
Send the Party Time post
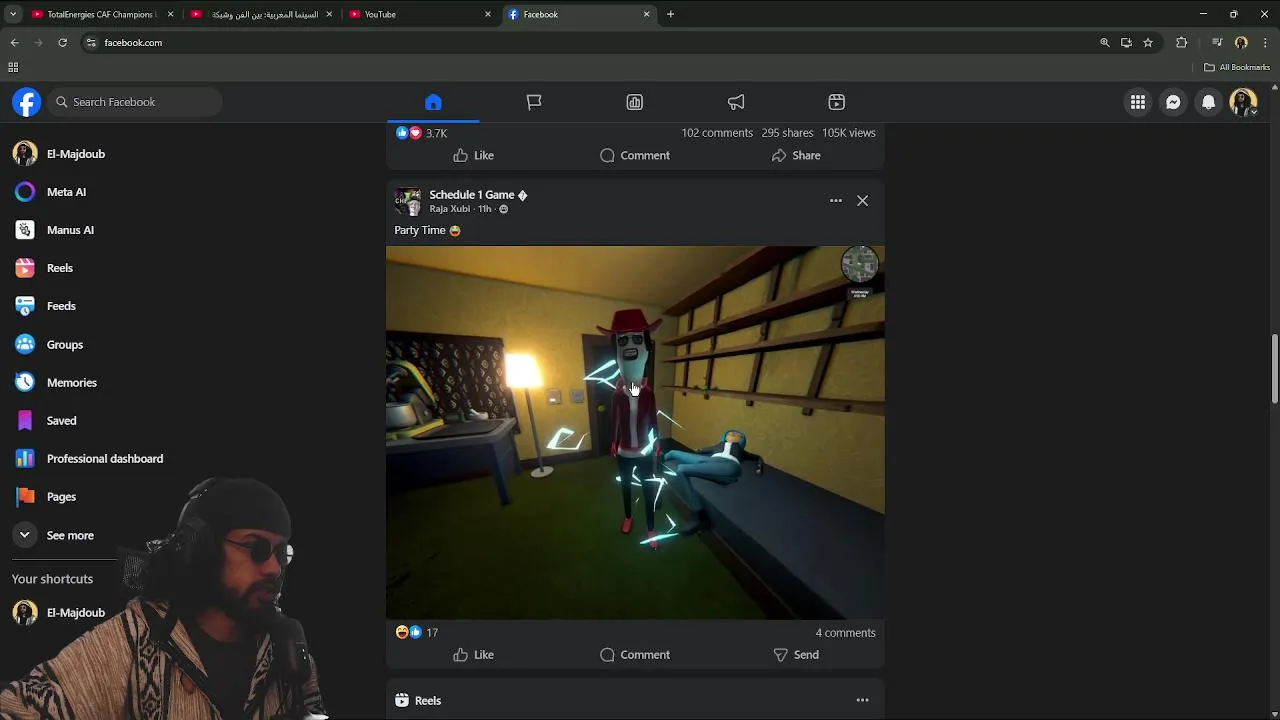(x=796, y=655)
